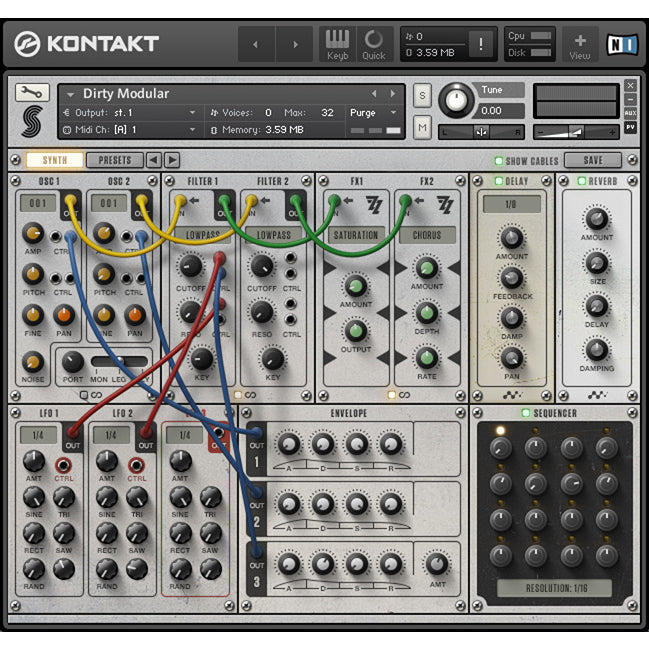The width and height of the screenshot is (649, 649).
Task: Toggle the Reverb module on/off LED
Action: [x=582, y=181]
